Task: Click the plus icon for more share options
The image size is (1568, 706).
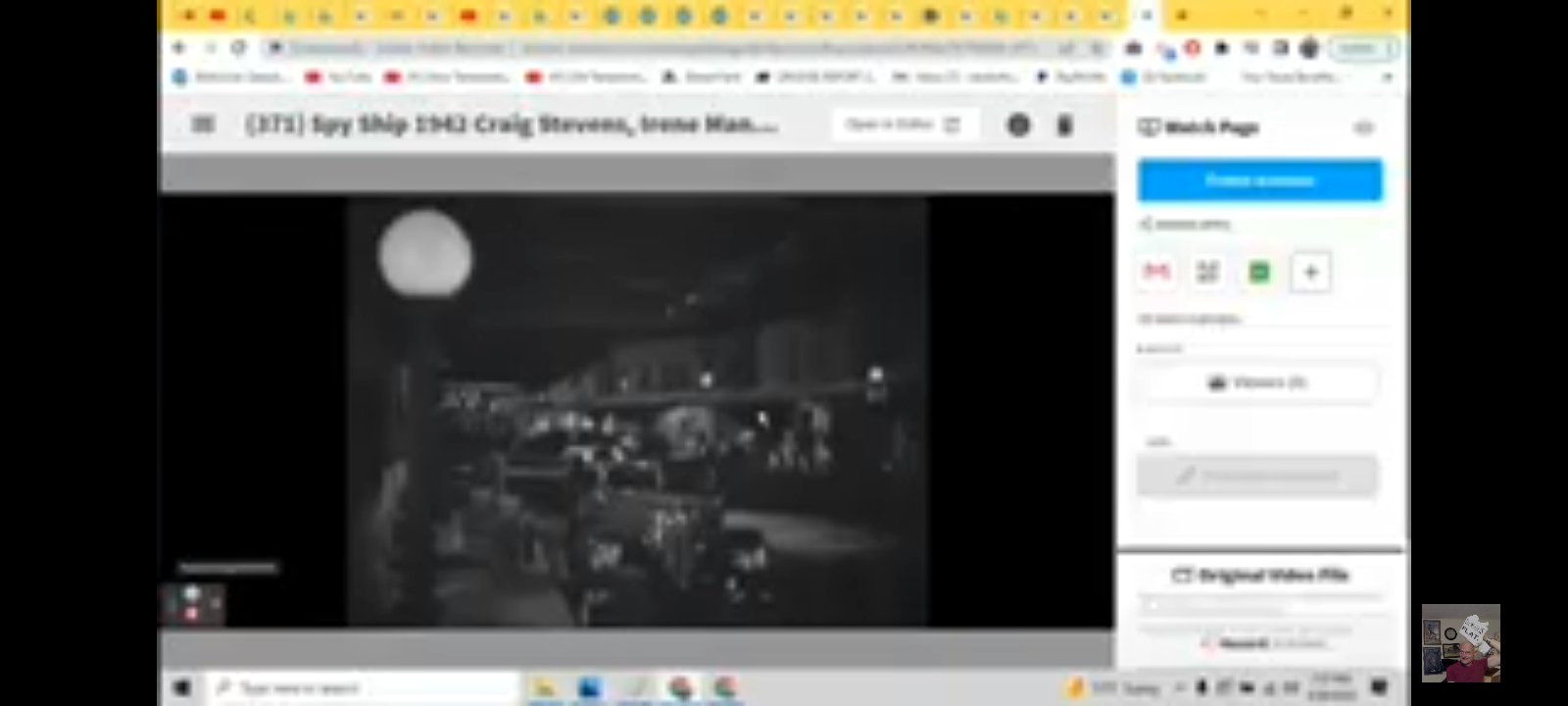Action: pyautogui.click(x=1310, y=272)
